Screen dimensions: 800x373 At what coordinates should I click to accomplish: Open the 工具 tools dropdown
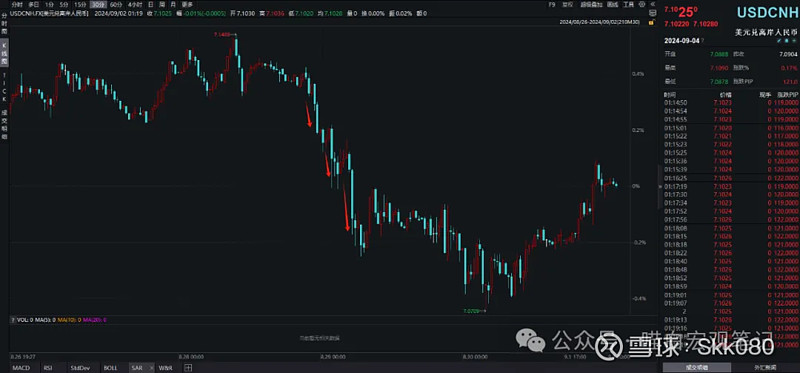(x=629, y=5)
